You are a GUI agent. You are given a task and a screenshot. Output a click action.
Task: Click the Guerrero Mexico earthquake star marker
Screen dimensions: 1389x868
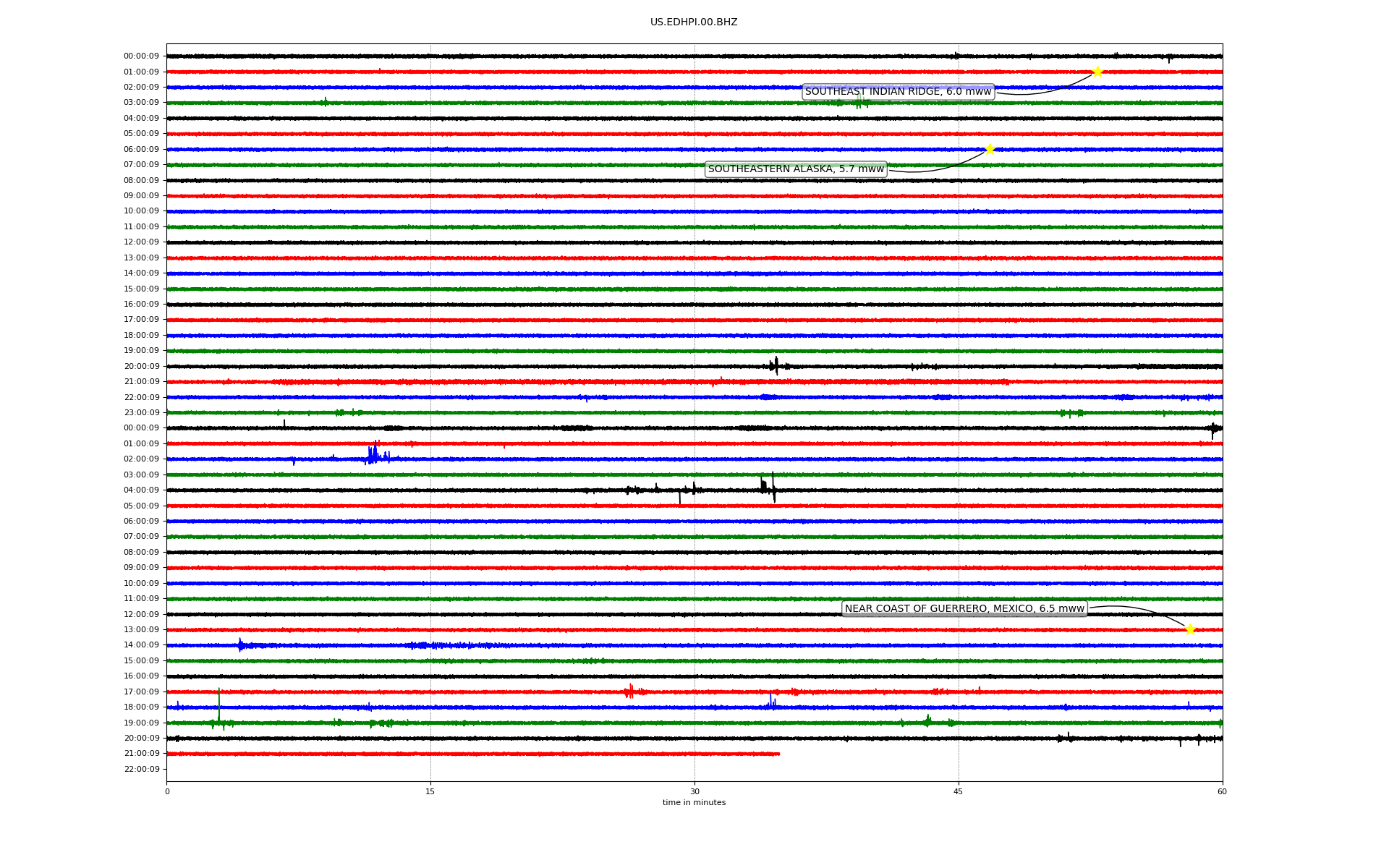click(1190, 629)
